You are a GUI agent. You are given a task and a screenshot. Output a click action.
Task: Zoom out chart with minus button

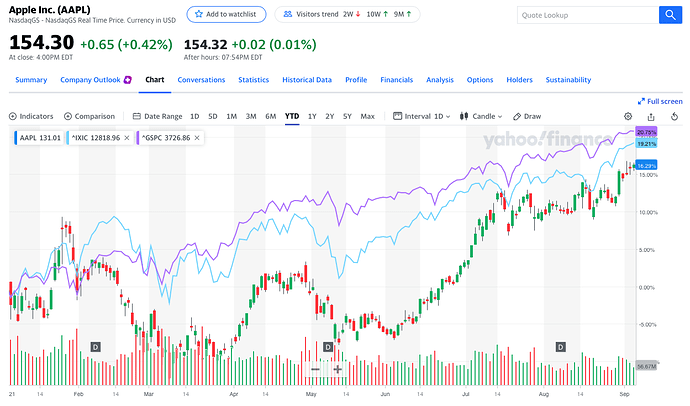point(315,369)
